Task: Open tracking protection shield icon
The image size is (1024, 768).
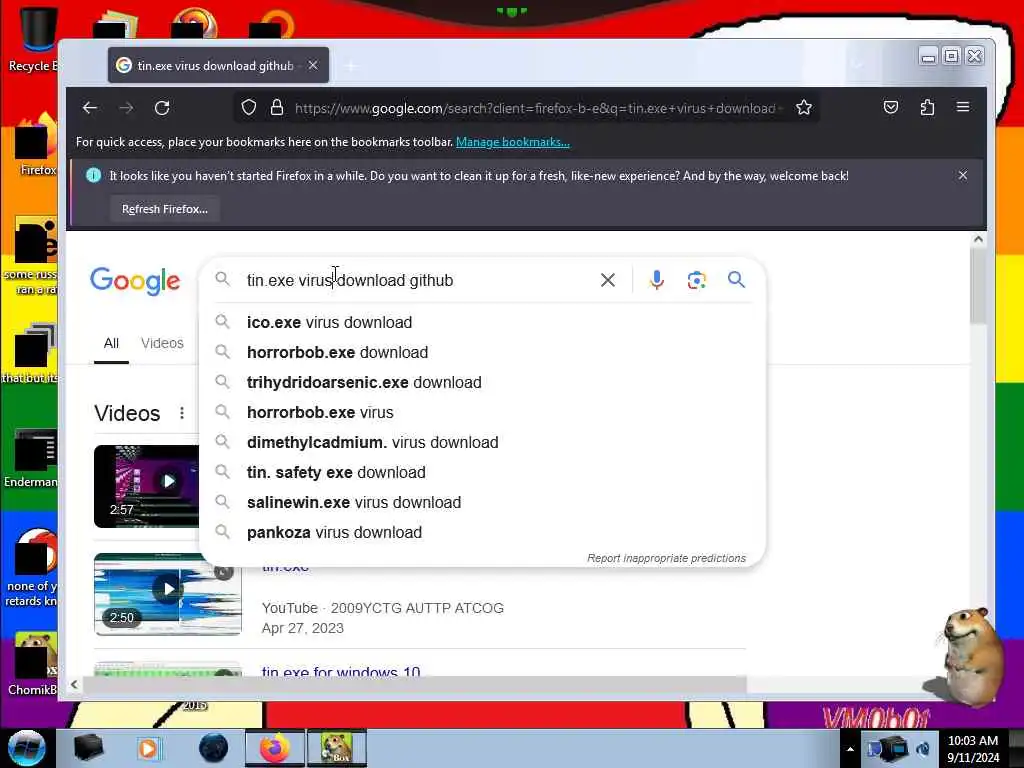Action: [249, 108]
